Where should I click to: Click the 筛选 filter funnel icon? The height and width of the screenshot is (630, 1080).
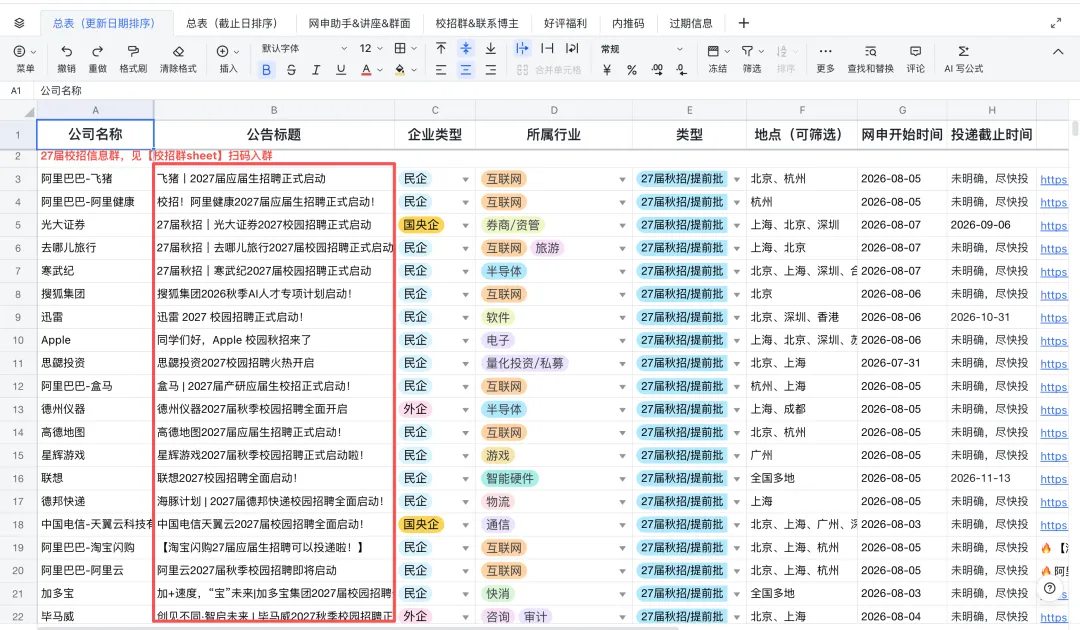point(747,51)
